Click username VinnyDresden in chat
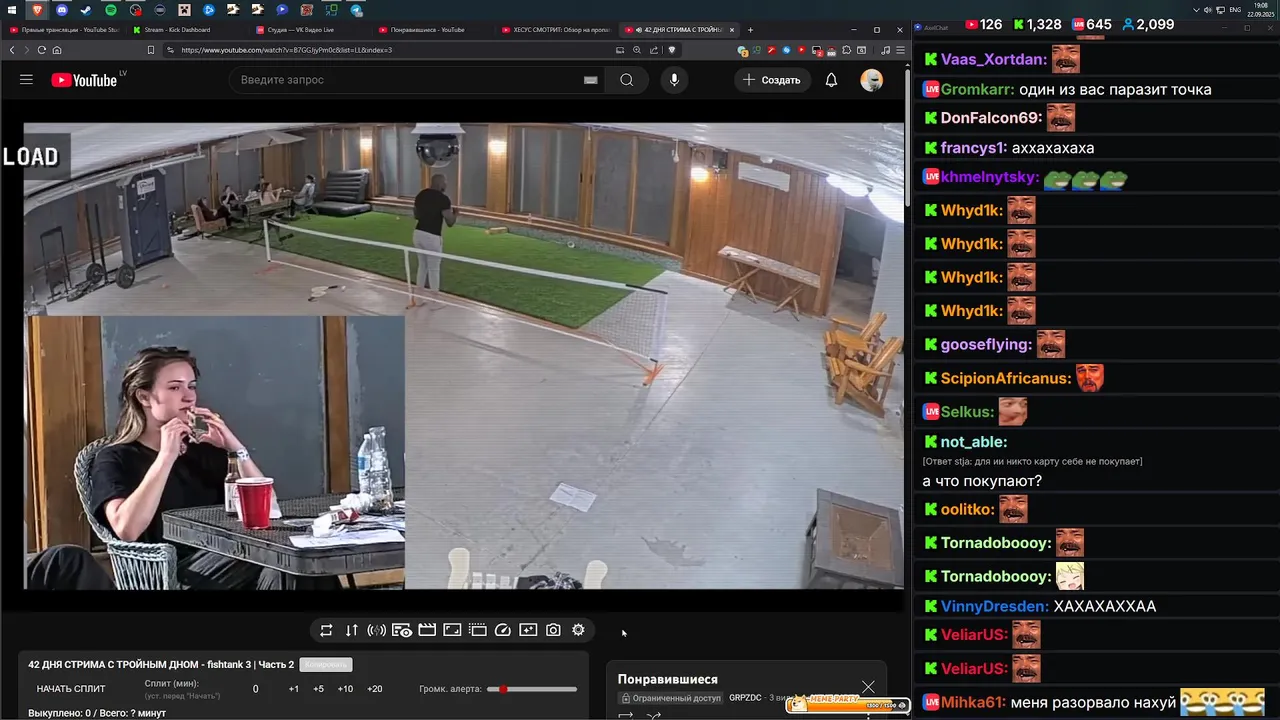Screen dimensions: 1280x720 995,606
